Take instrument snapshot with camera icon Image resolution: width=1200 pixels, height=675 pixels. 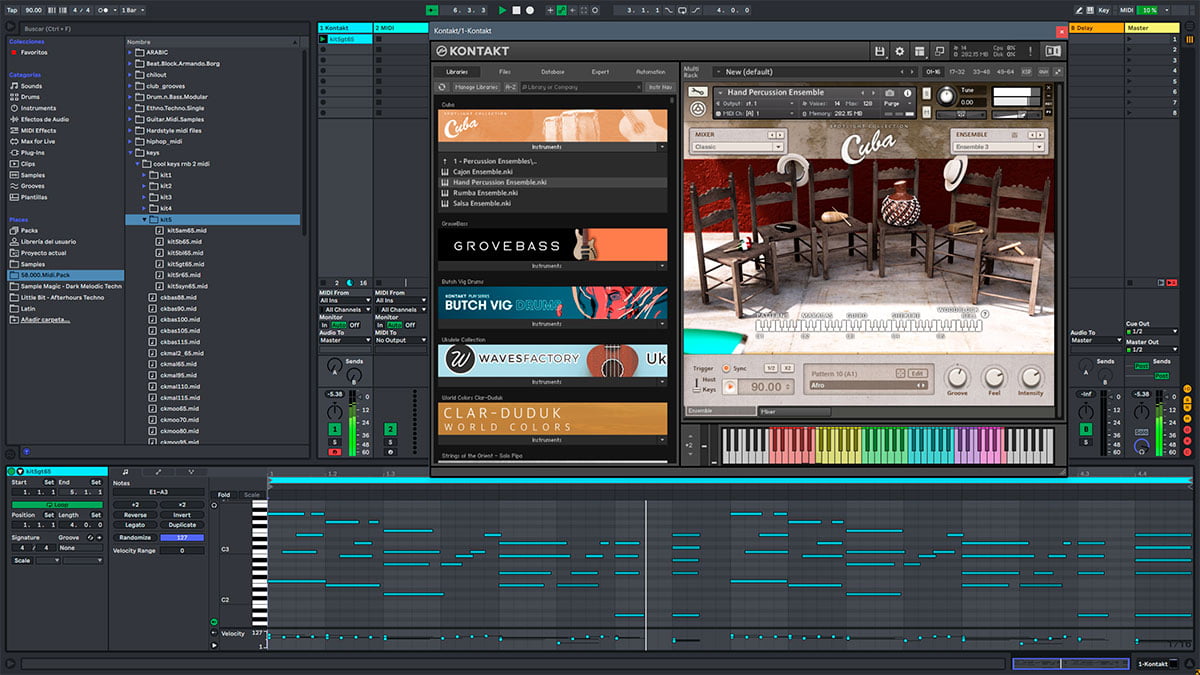click(890, 93)
